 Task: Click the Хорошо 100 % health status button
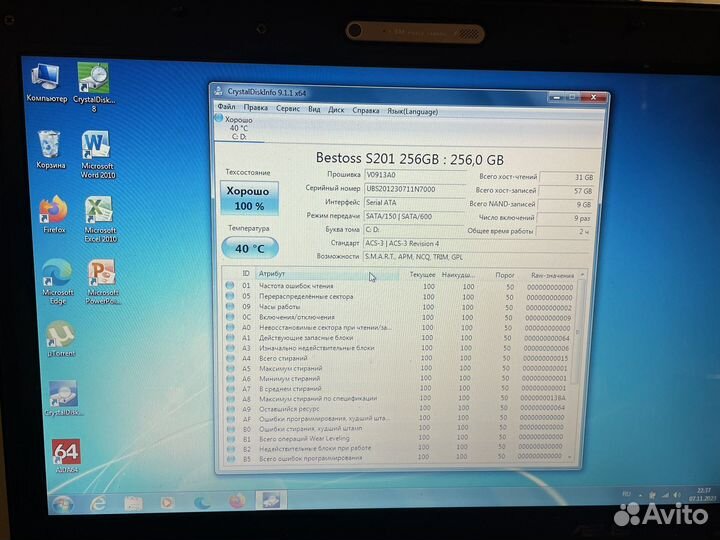[x=249, y=198]
